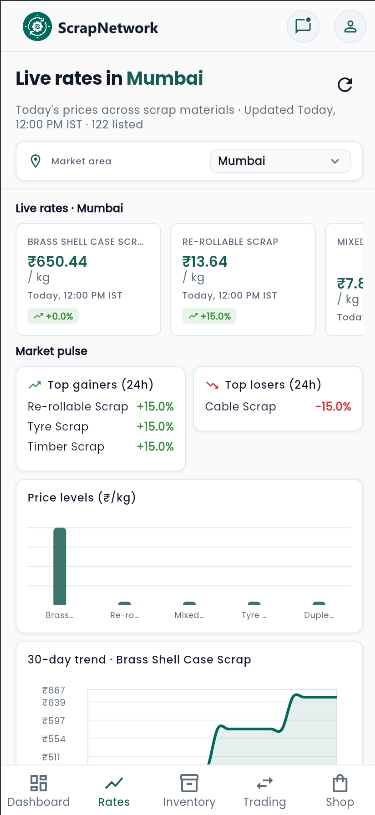
Task: Click the Brass bar in Price levels chart
Action: [x=60, y=567]
